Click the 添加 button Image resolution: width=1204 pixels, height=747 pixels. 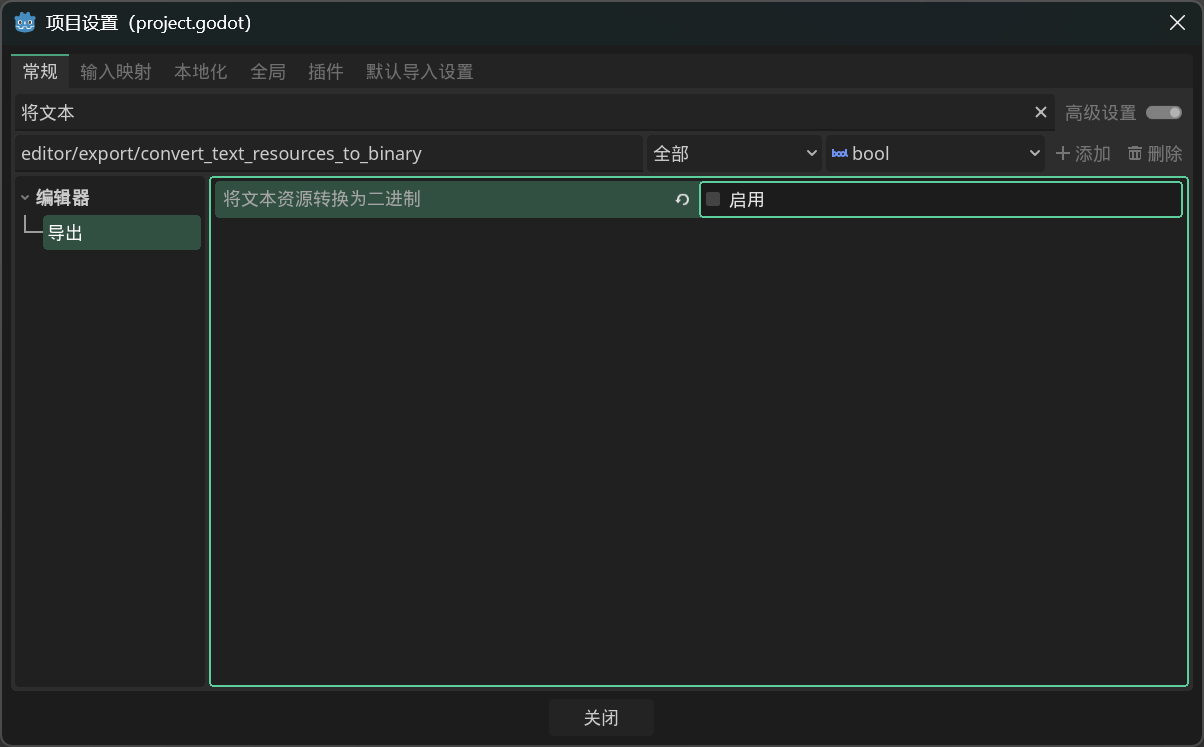pyautogui.click(x=1083, y=154)
